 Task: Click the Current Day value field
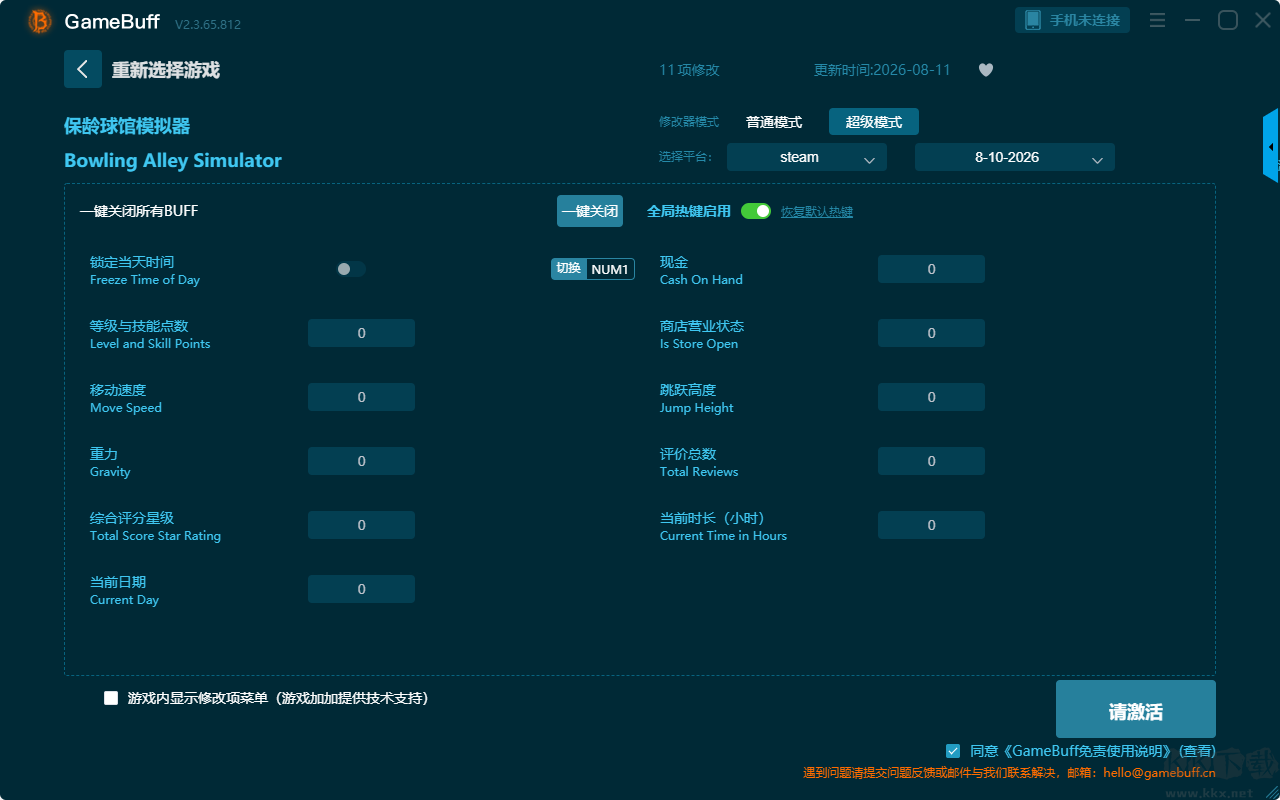pos(362,589)
